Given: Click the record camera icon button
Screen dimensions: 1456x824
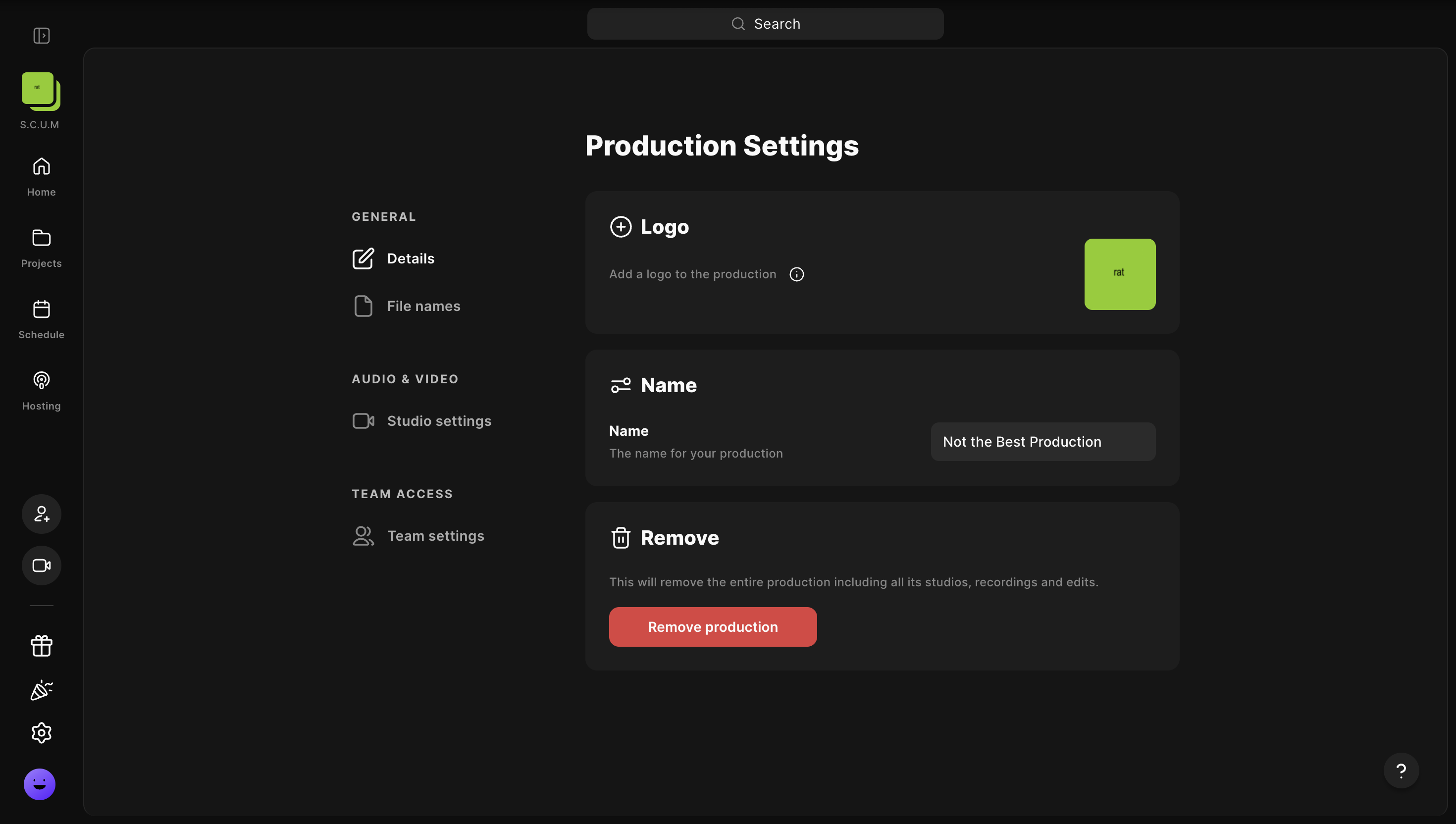Looking at the screenshot, I should click(41, 566).
